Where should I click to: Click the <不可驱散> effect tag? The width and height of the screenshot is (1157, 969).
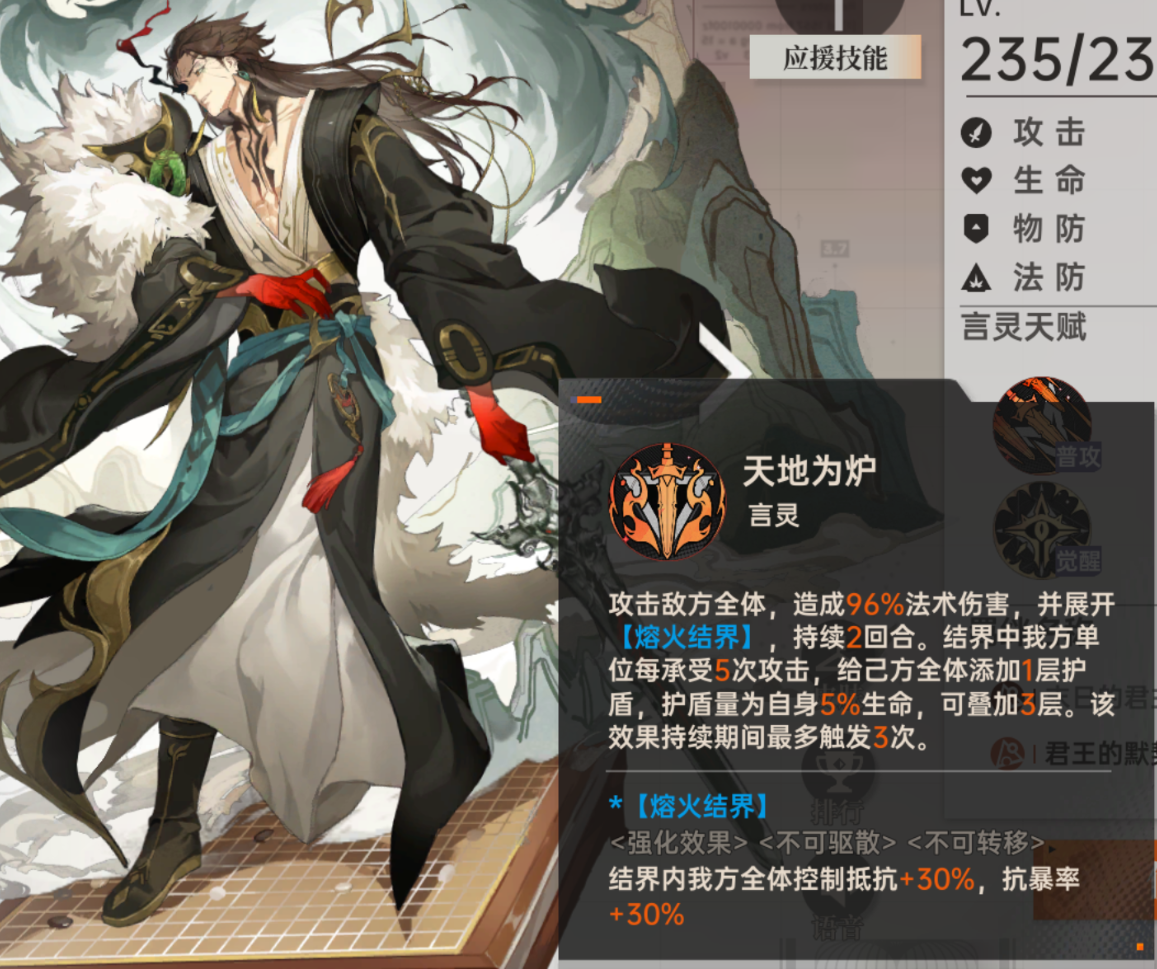[x=828, y=842]
